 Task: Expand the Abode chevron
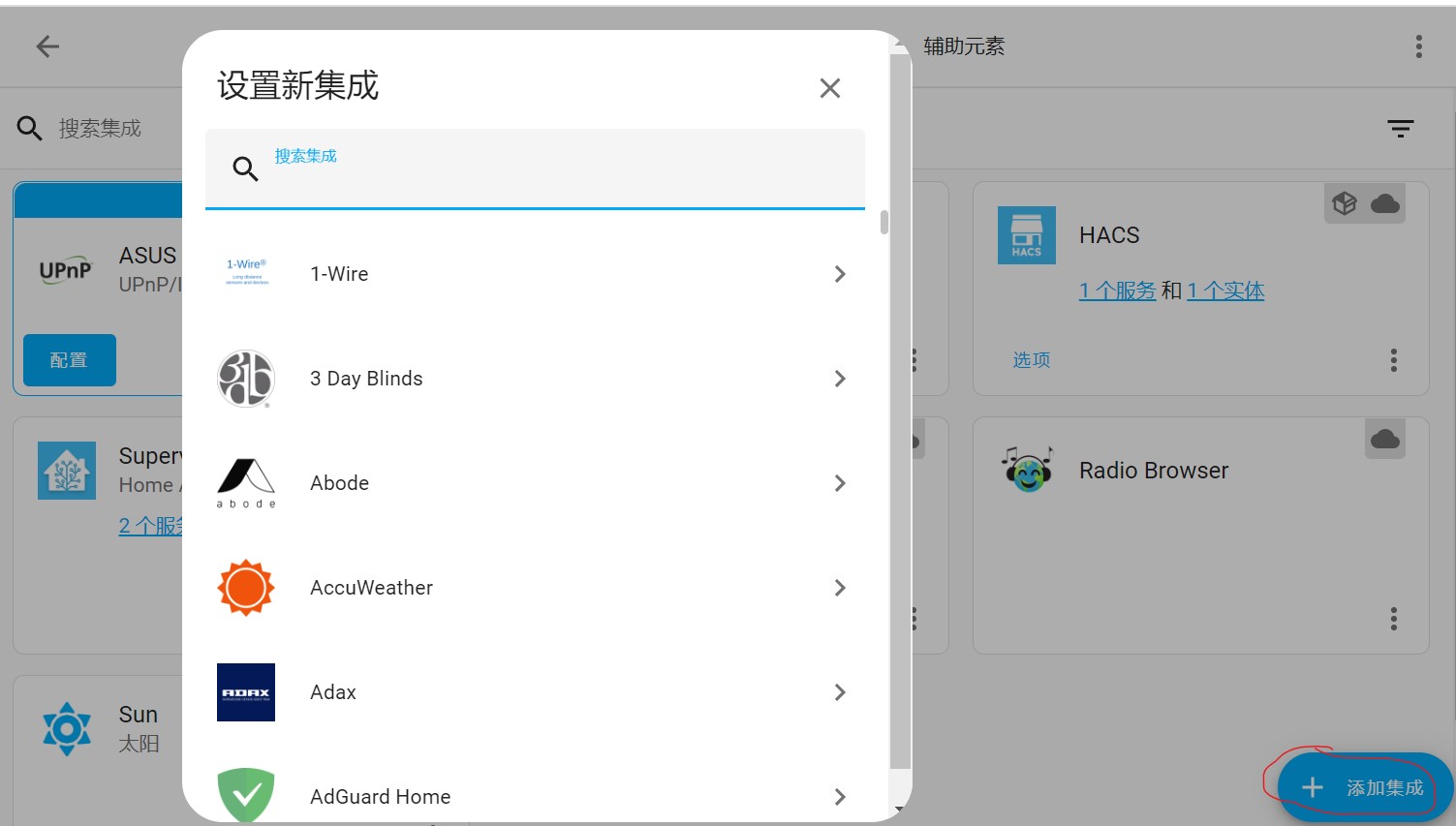click(x=840, y=483)
